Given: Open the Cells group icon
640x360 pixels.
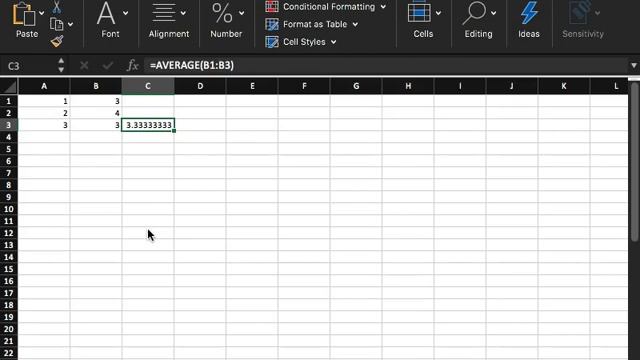Looking at the screenshot, I should coord(419,12).
